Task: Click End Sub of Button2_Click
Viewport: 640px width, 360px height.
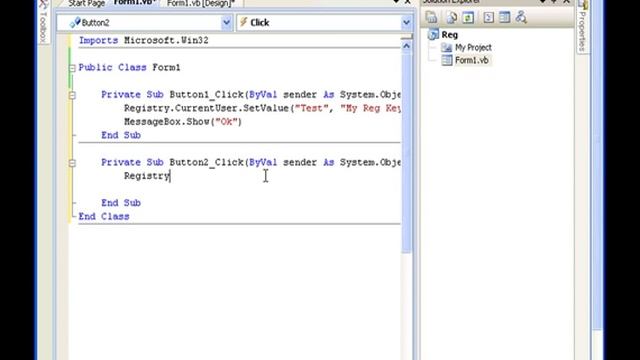Action: (121, 203)
